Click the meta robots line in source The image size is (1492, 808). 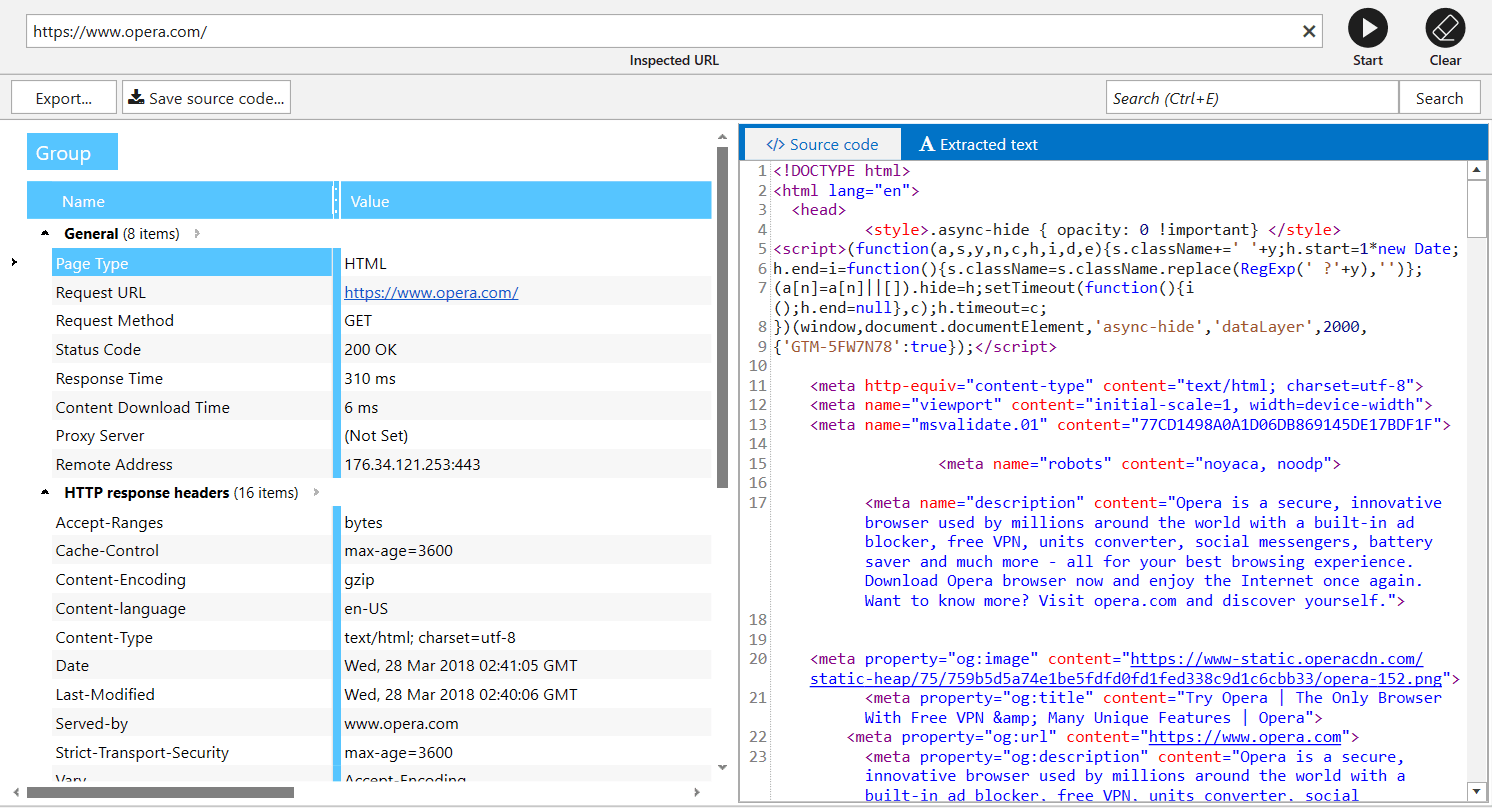coord(1139,464)
